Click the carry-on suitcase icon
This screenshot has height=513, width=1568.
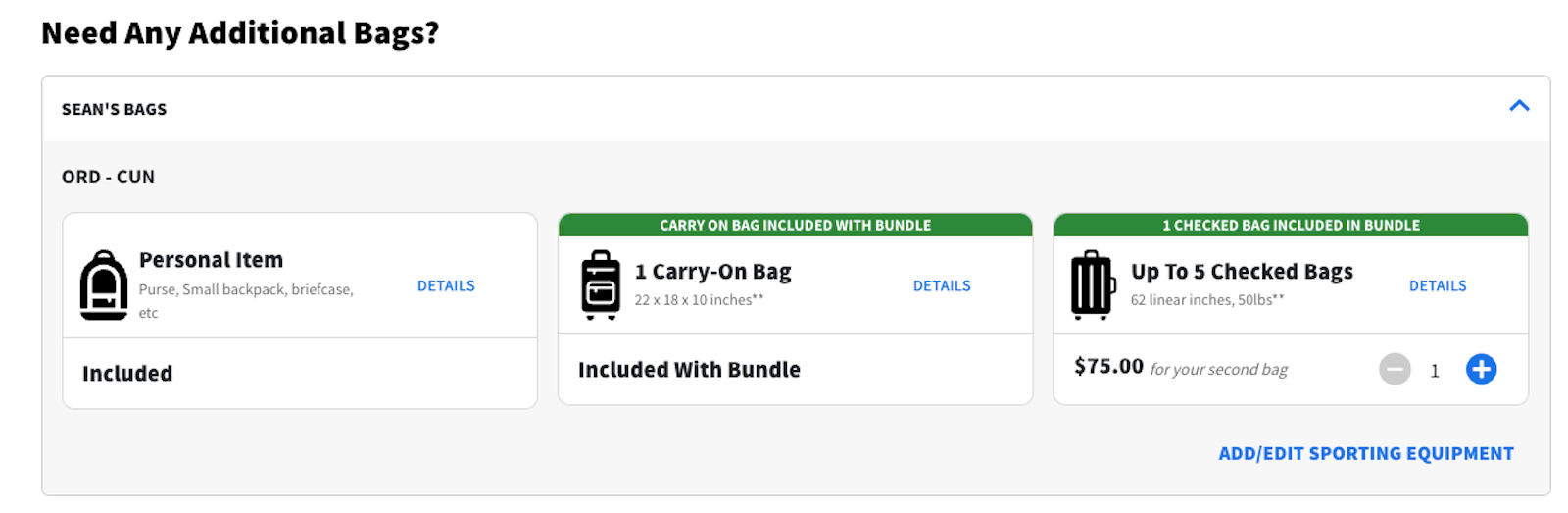click(601, 285)
